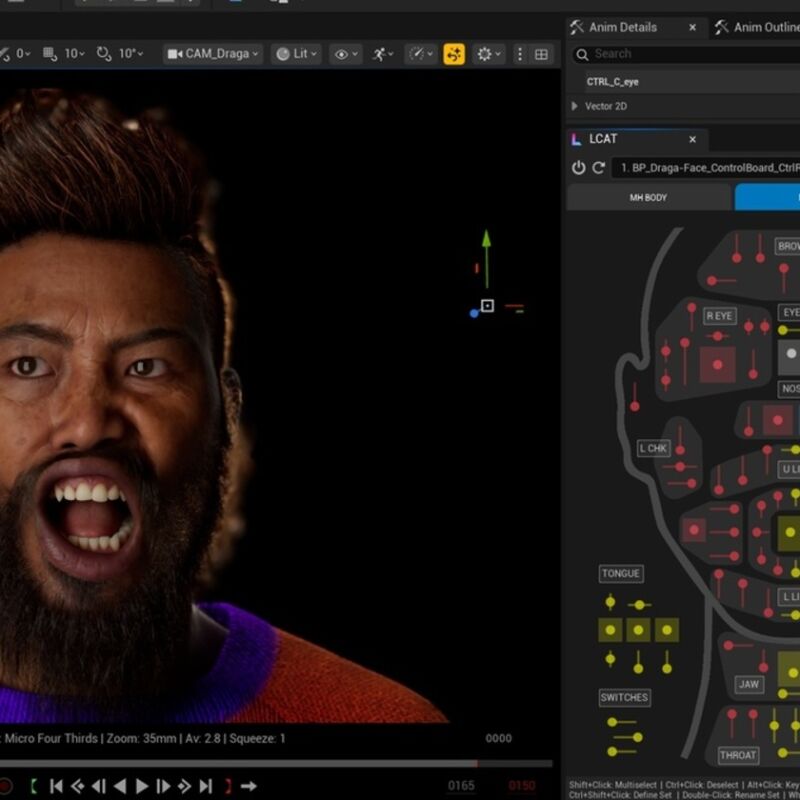Switch to the Anim Outliner tab

point(757,28)
